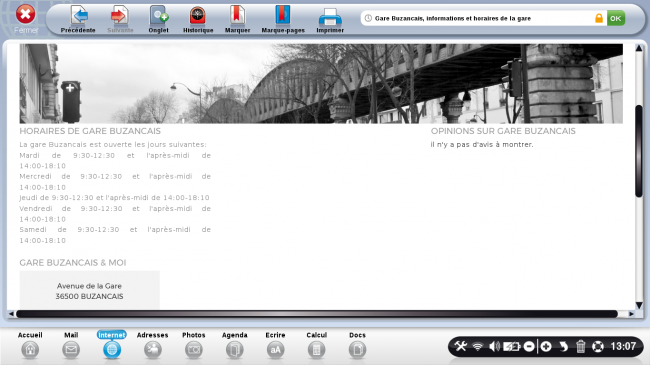Print the page with Imprimer

tap(330, 19)
